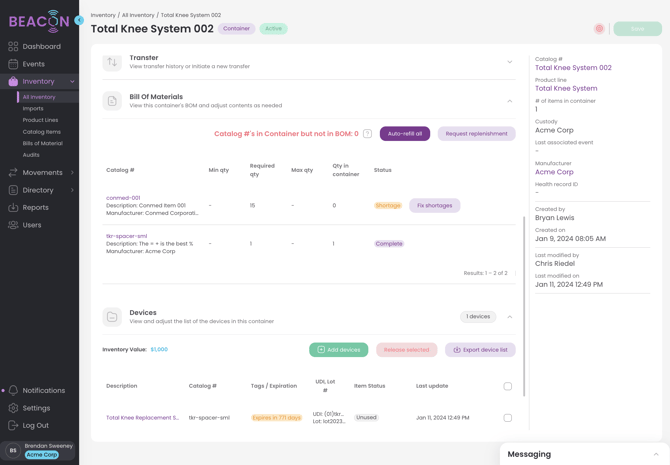Click the Catalog # column header in devices table
This screenshot has height=465, width=670.
point(203,386)
